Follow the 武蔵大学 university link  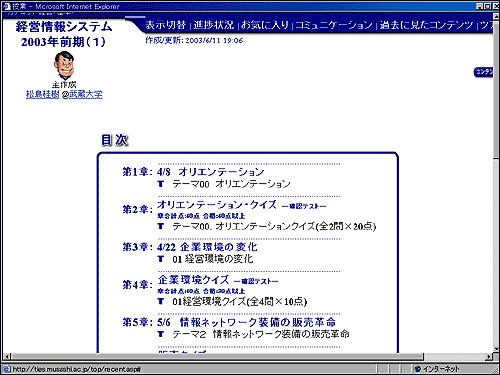click(86, 95)
